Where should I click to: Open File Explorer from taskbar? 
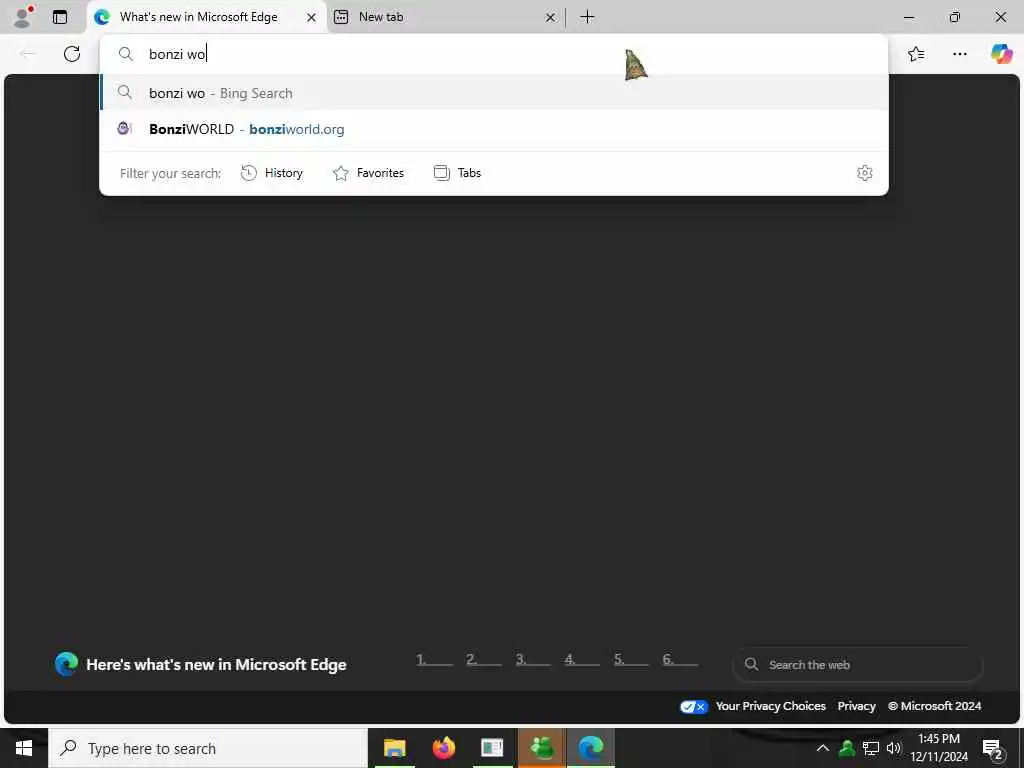(x=394, y=748)
